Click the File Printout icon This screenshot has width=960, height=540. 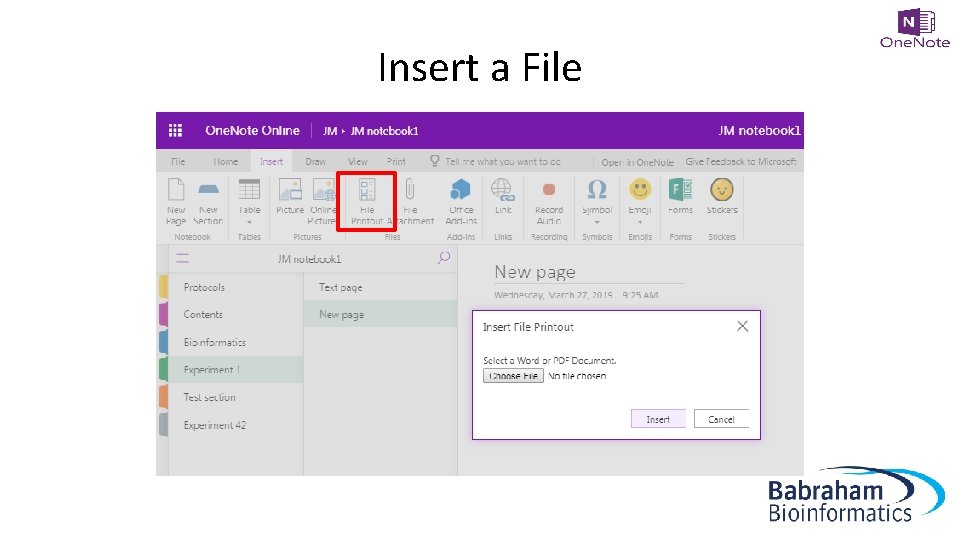pos(367,190)
